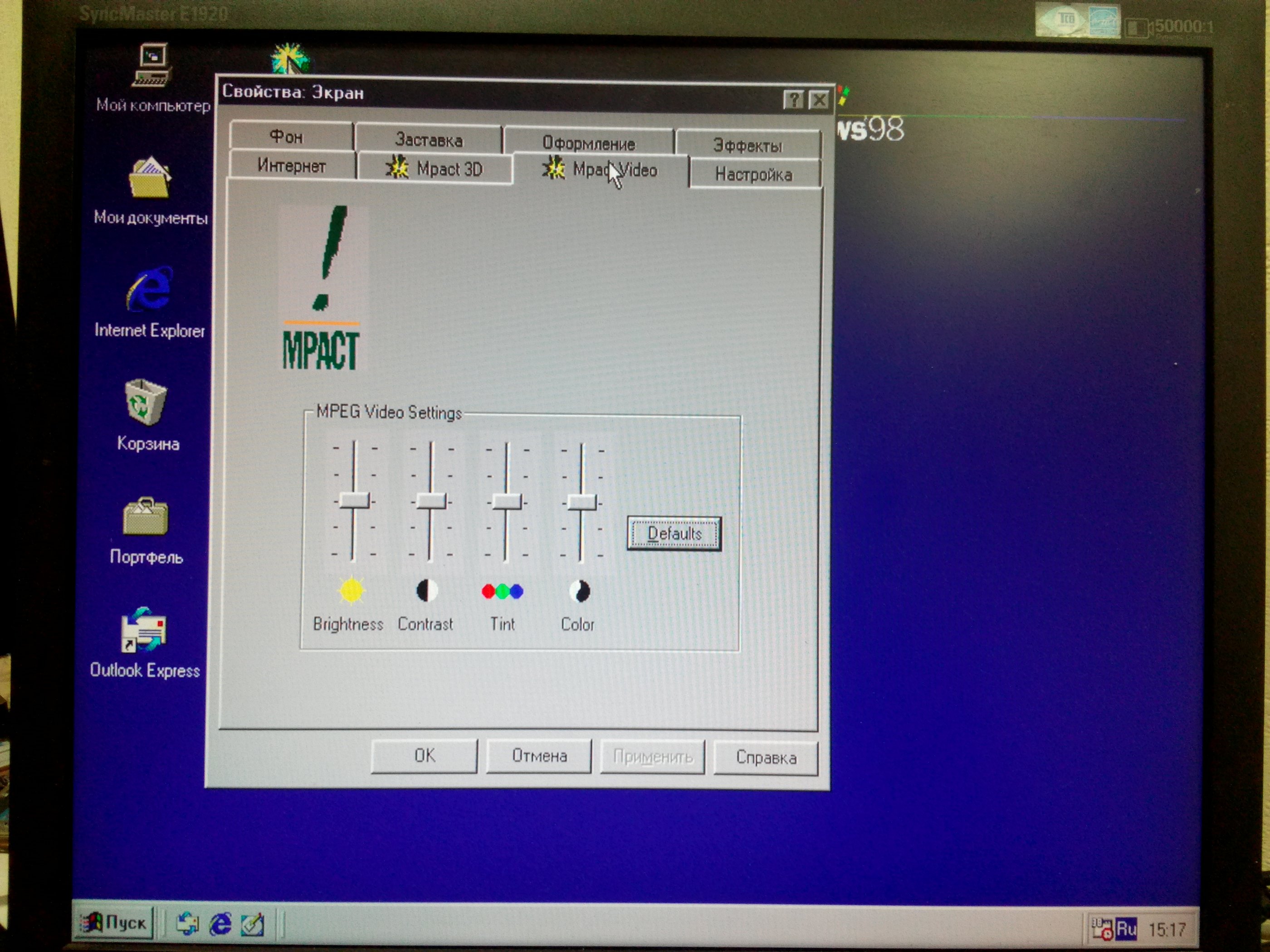Viewport: 1270px width, 952px height.
Task: Open the Заставка tab
Action: click(428, 140)
